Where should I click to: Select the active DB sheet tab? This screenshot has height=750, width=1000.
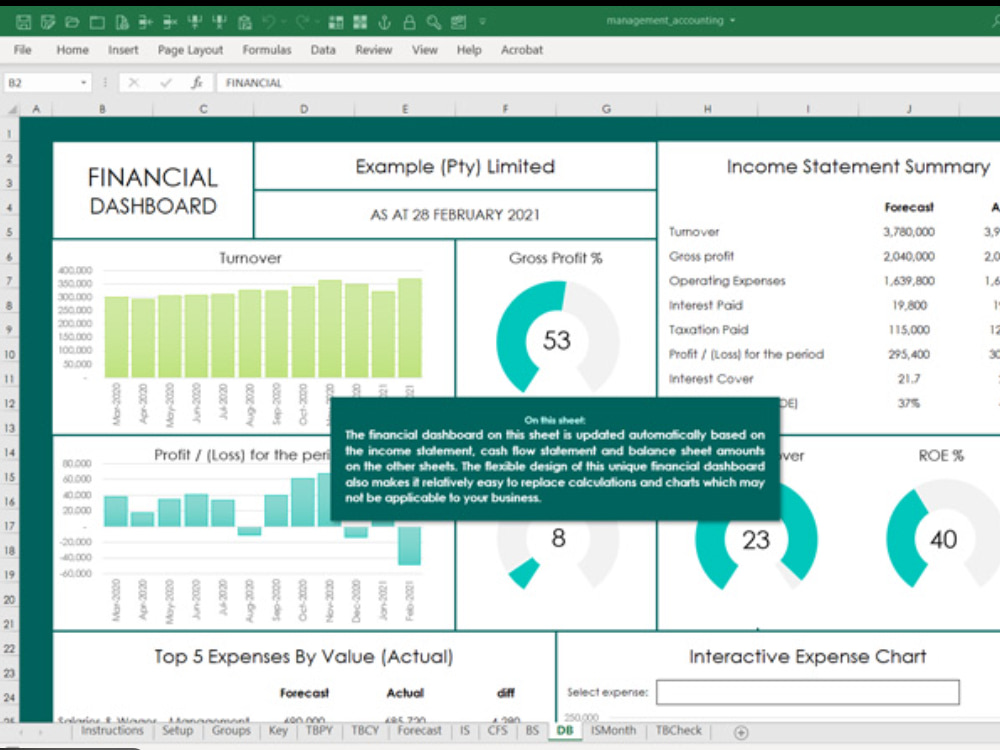pos(565,731)
